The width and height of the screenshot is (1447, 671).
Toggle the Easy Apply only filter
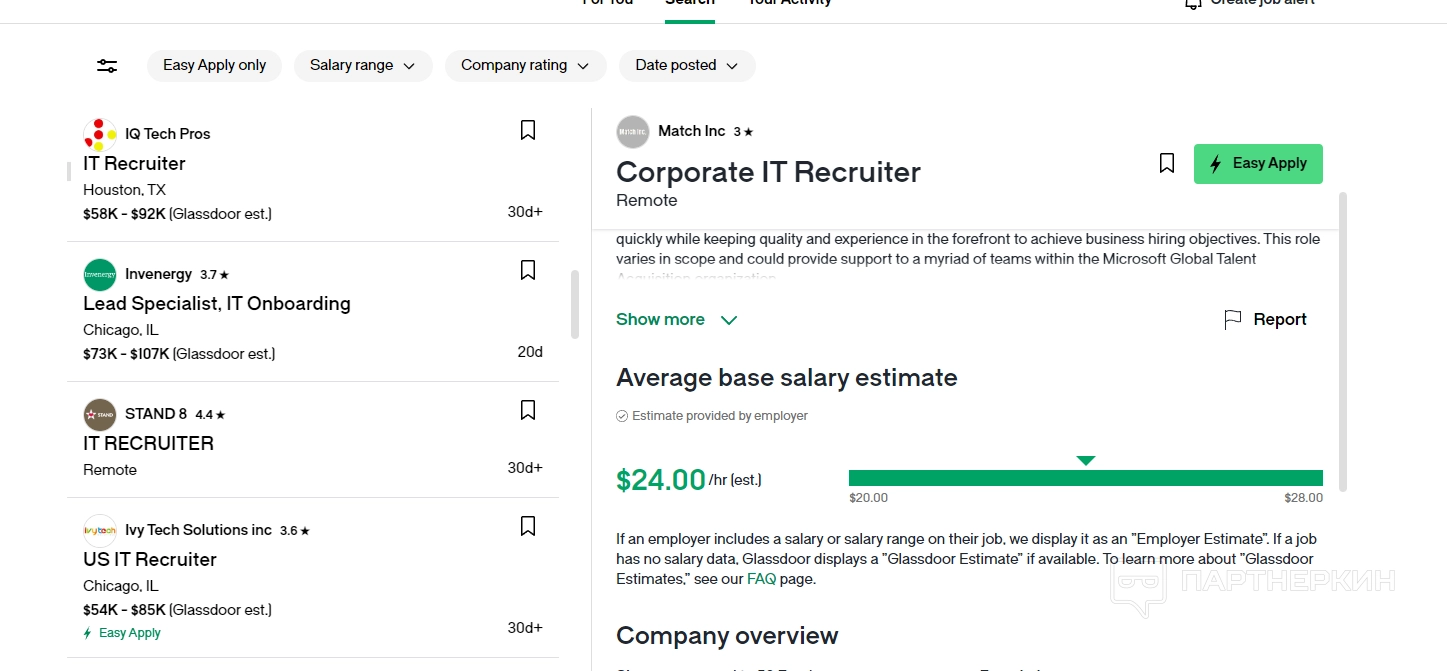pyautogui.click(x=214, y=66)
